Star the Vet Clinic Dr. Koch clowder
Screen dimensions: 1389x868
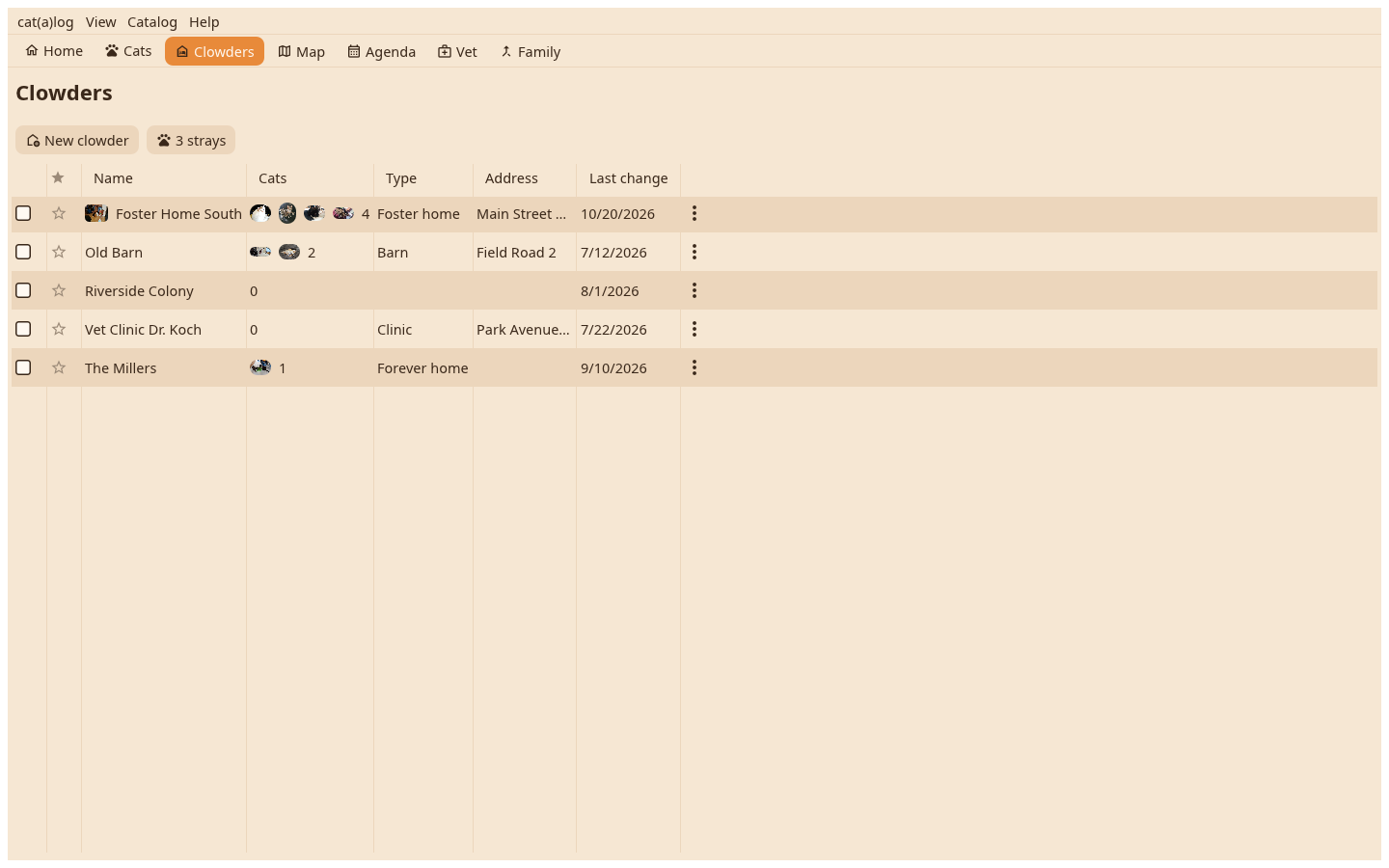click(x=59, y=329)
